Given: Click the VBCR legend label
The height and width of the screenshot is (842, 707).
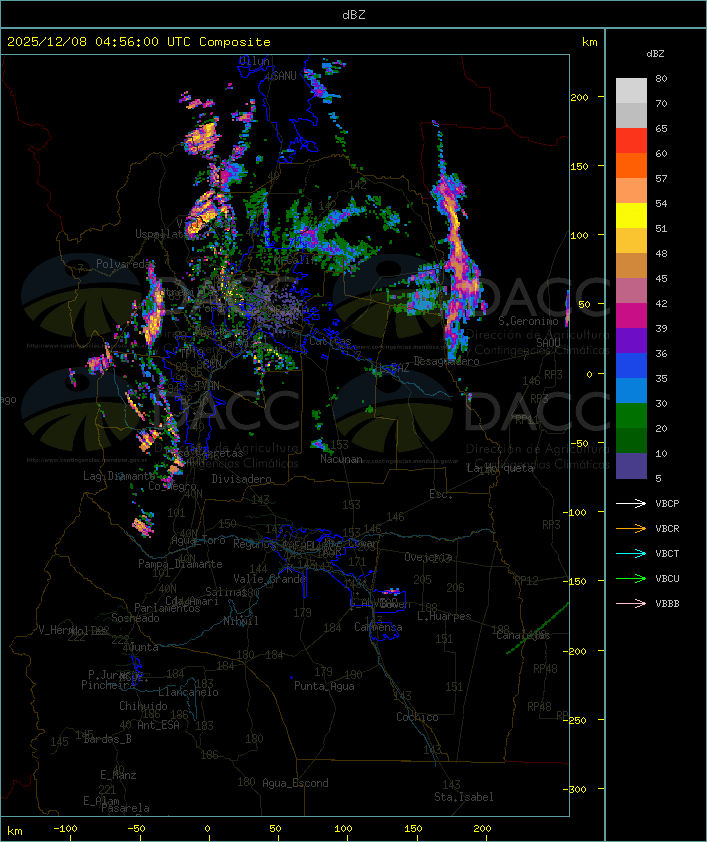Looking at the screenshot, I should pyautogui.click(x=667, y=528).
